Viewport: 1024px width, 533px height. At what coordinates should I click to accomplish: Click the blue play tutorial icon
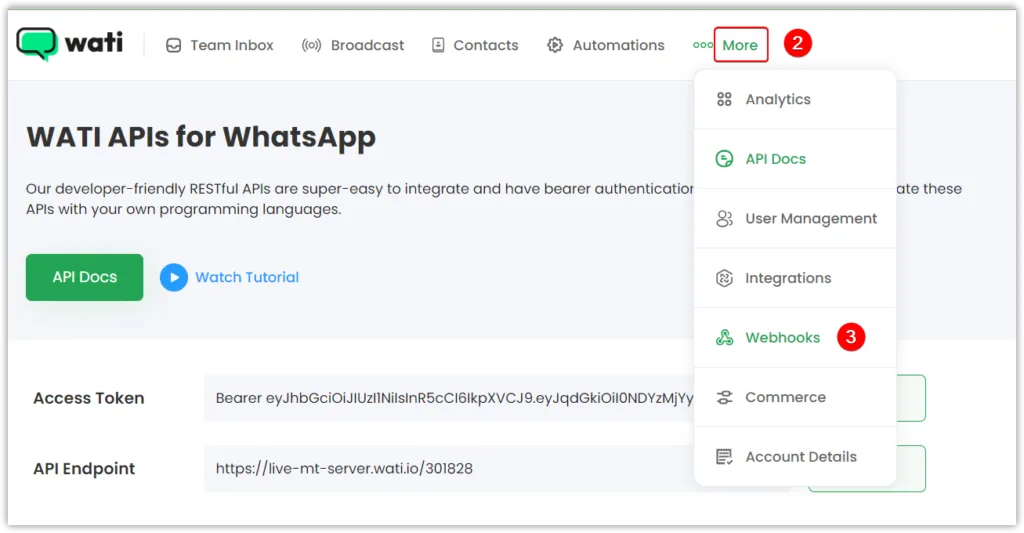[x=174, y=277]
